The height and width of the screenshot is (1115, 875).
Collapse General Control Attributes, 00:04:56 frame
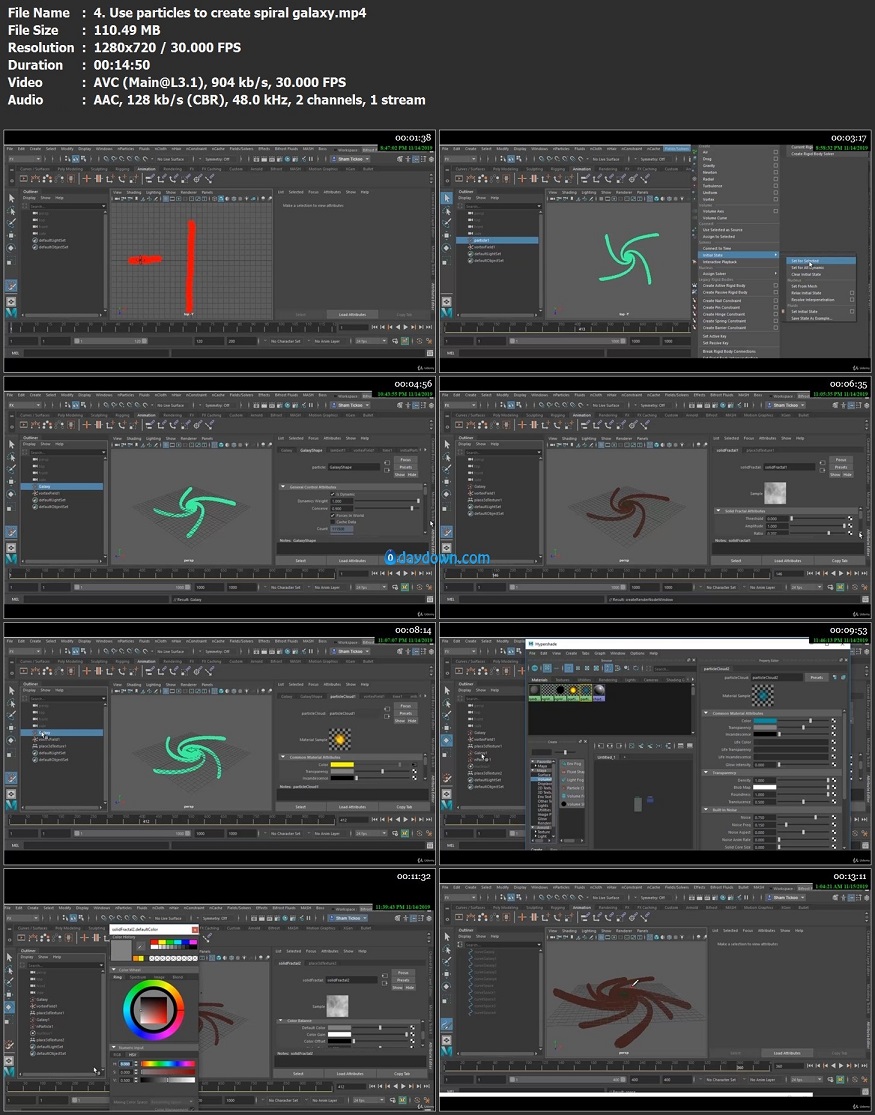283,487
